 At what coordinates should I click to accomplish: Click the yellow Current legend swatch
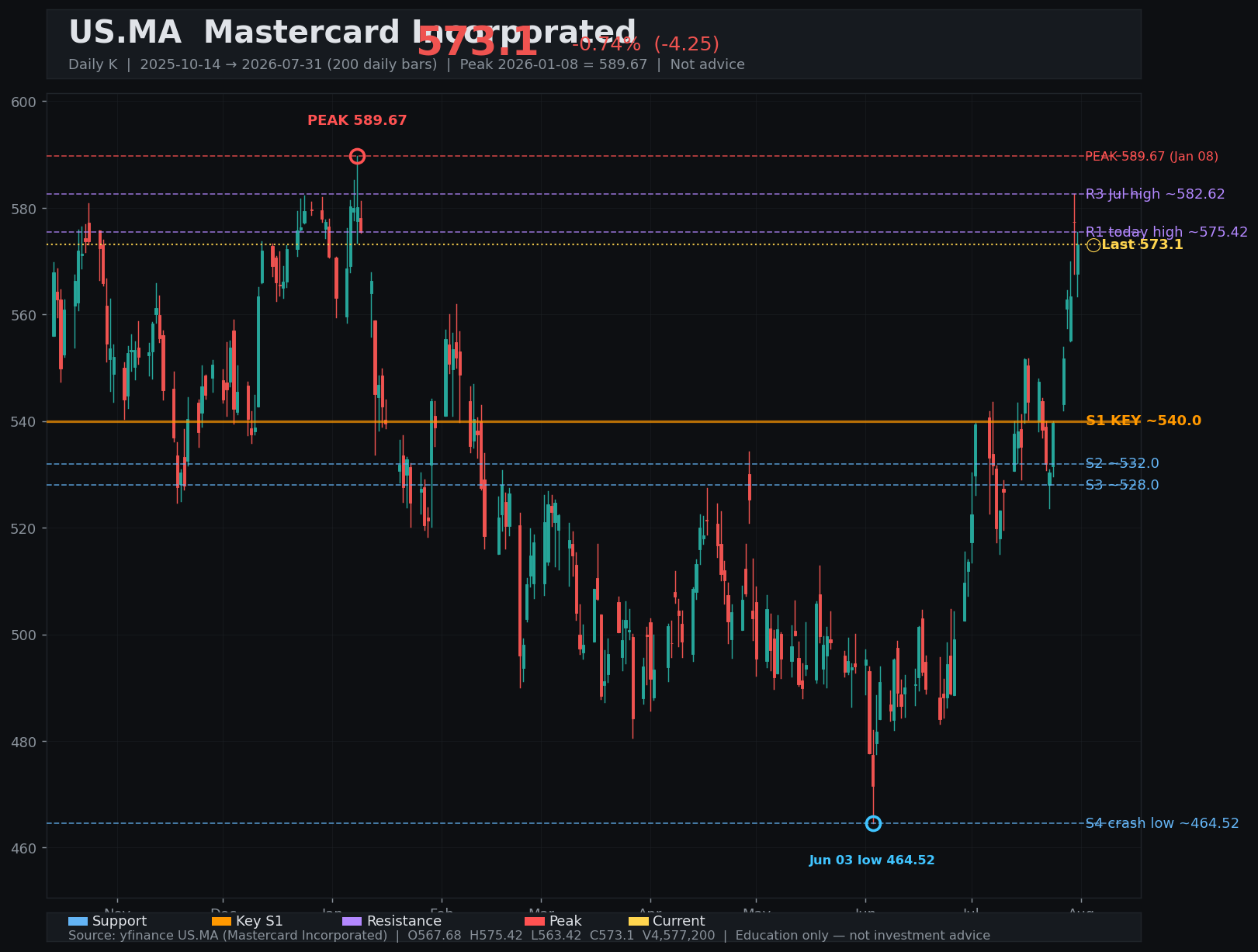coord(638,922)
